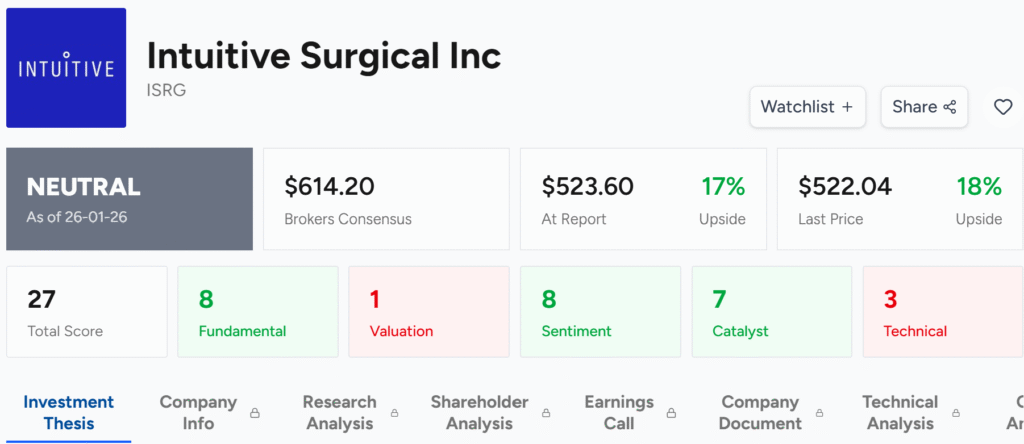This screenshot has width=1024, height=444.
Task: Open the Sentiment score card
Action: [600, 312]
